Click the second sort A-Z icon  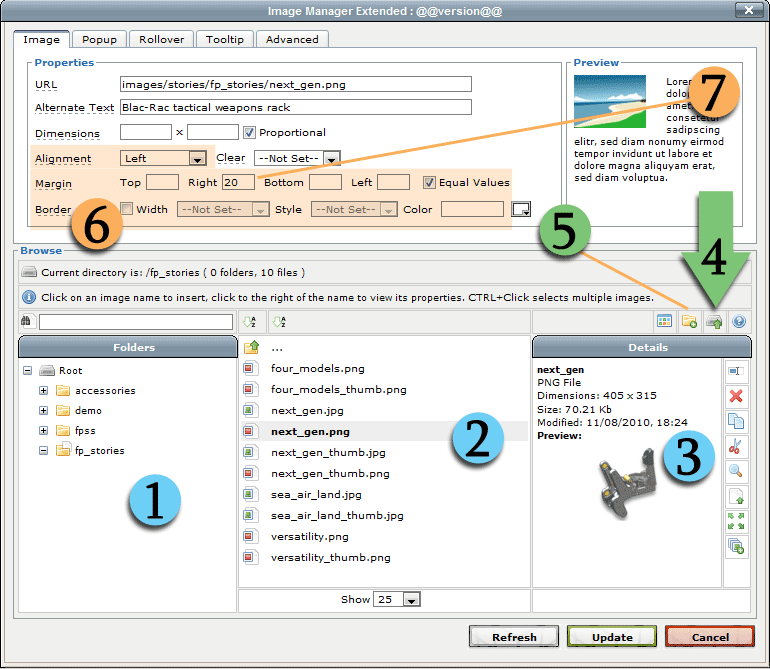coord(279,322)
